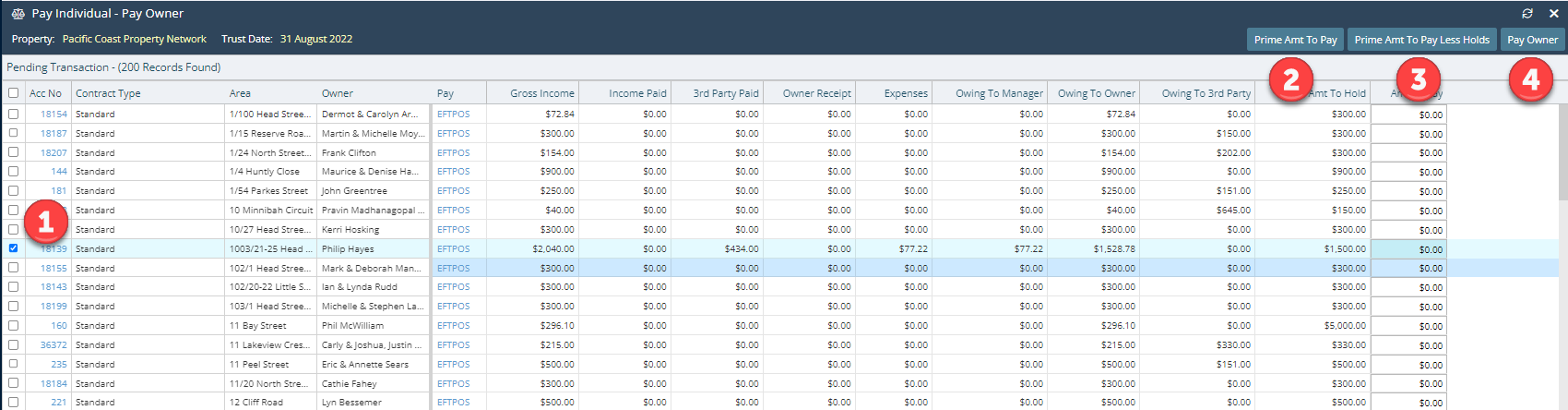Image resolution: width=1568 pixels, height=410 pixels.
Task: Click amount to pay field for account 160
Action: 1408,326
